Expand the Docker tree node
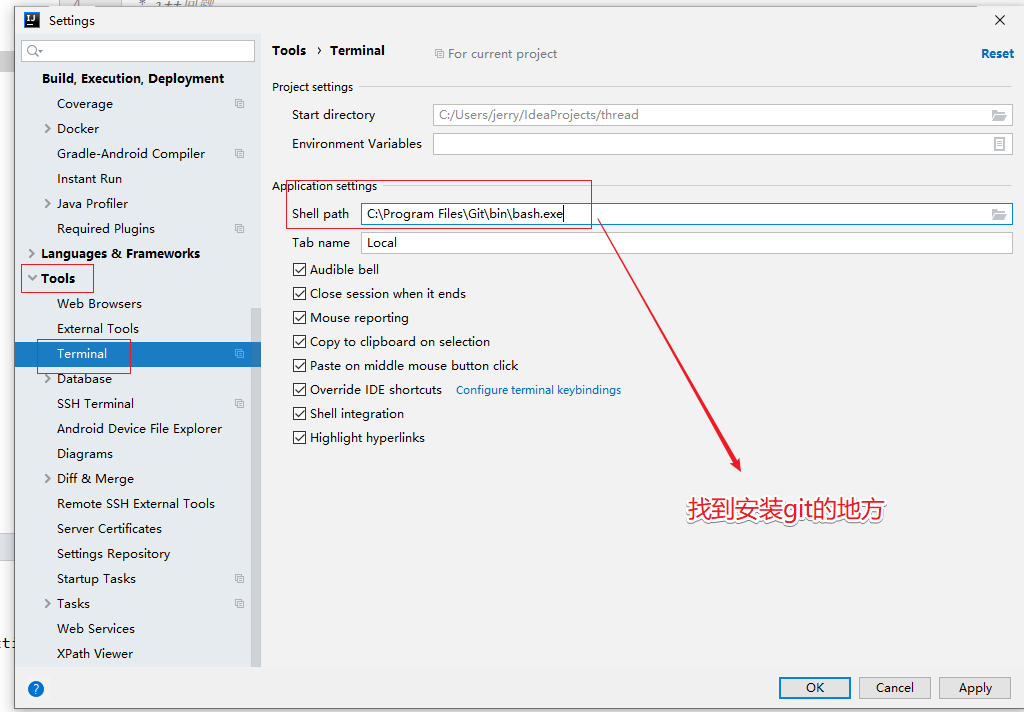The height and width of the screenshot is (712, 1024). [47, 129]
